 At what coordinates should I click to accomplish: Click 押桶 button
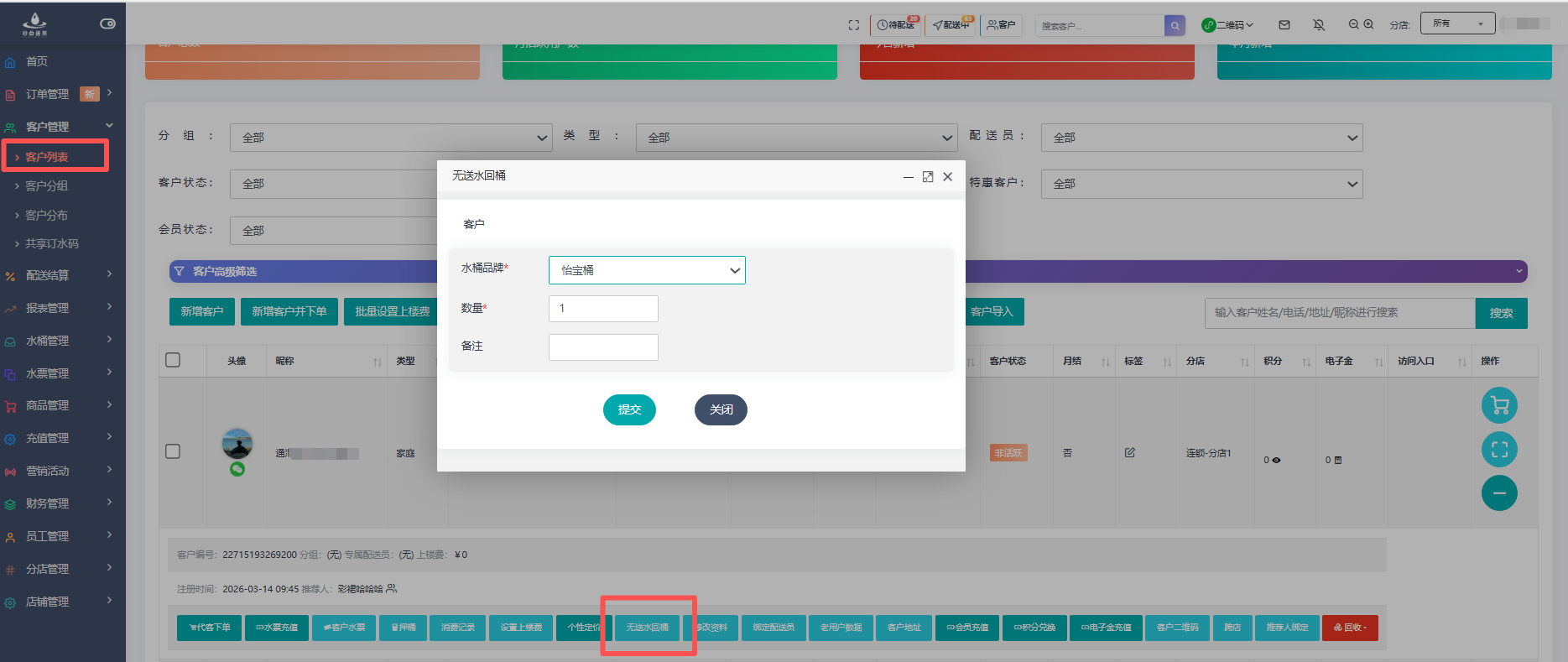403,628
